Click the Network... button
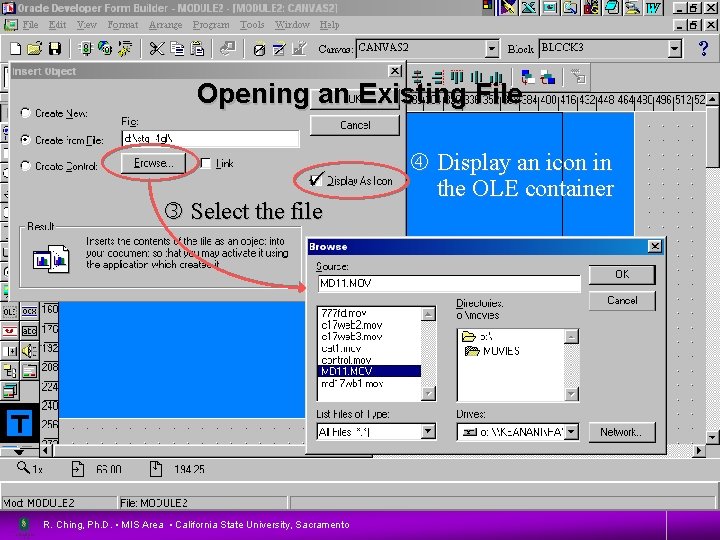 (622, 432)
